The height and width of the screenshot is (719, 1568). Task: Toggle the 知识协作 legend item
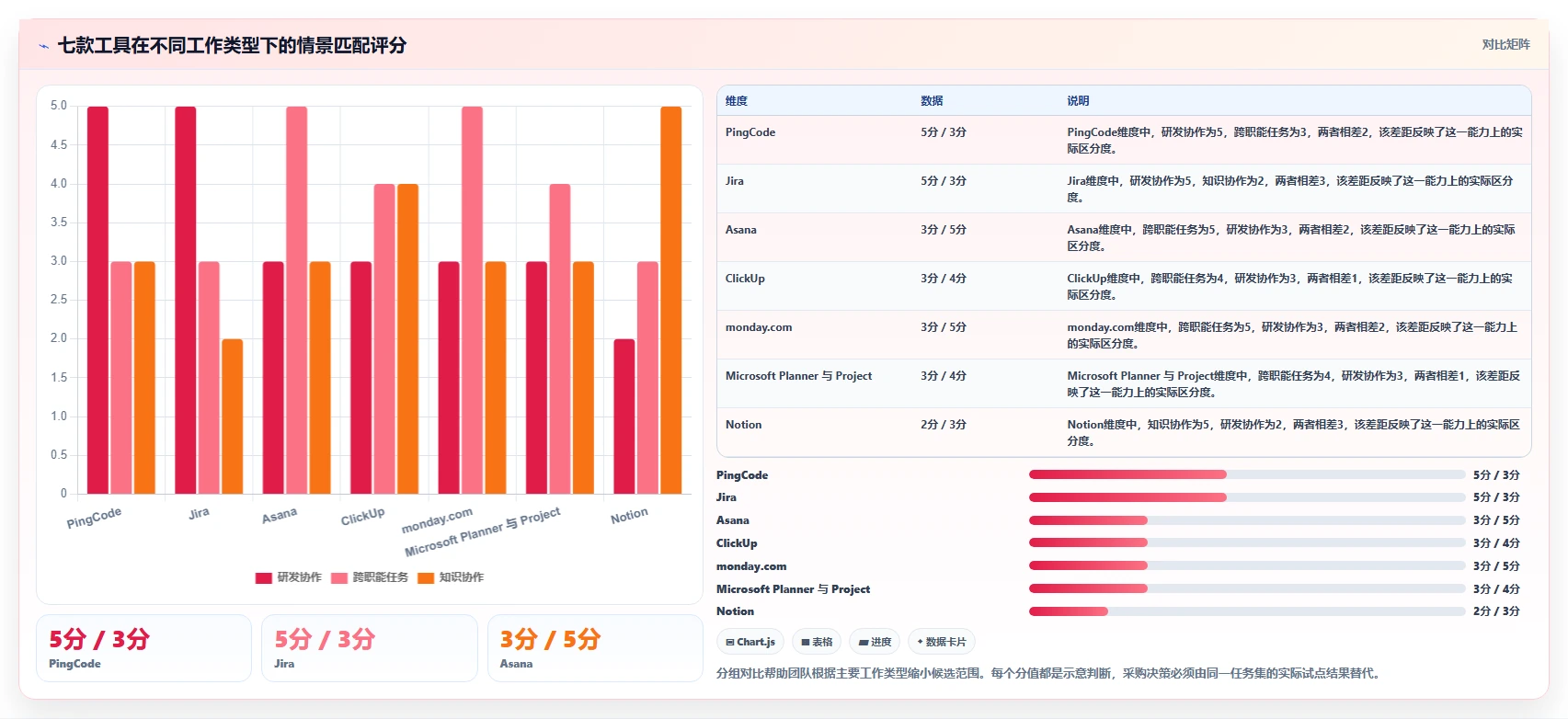click(x=451, y=577)
